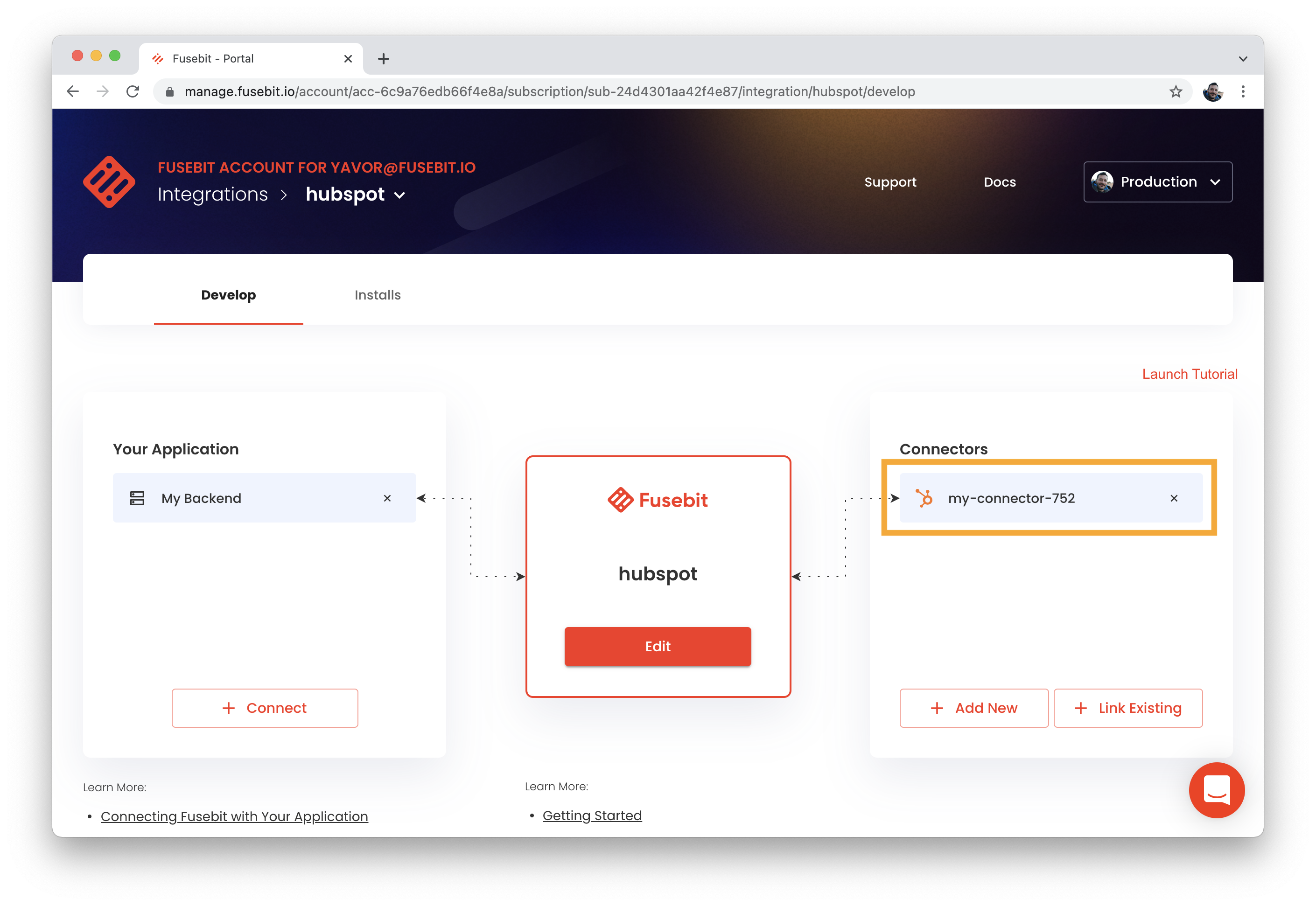Open the Chrome three-dot menu
Viewport: 1316px width, 906px height.
(1243, 91)
